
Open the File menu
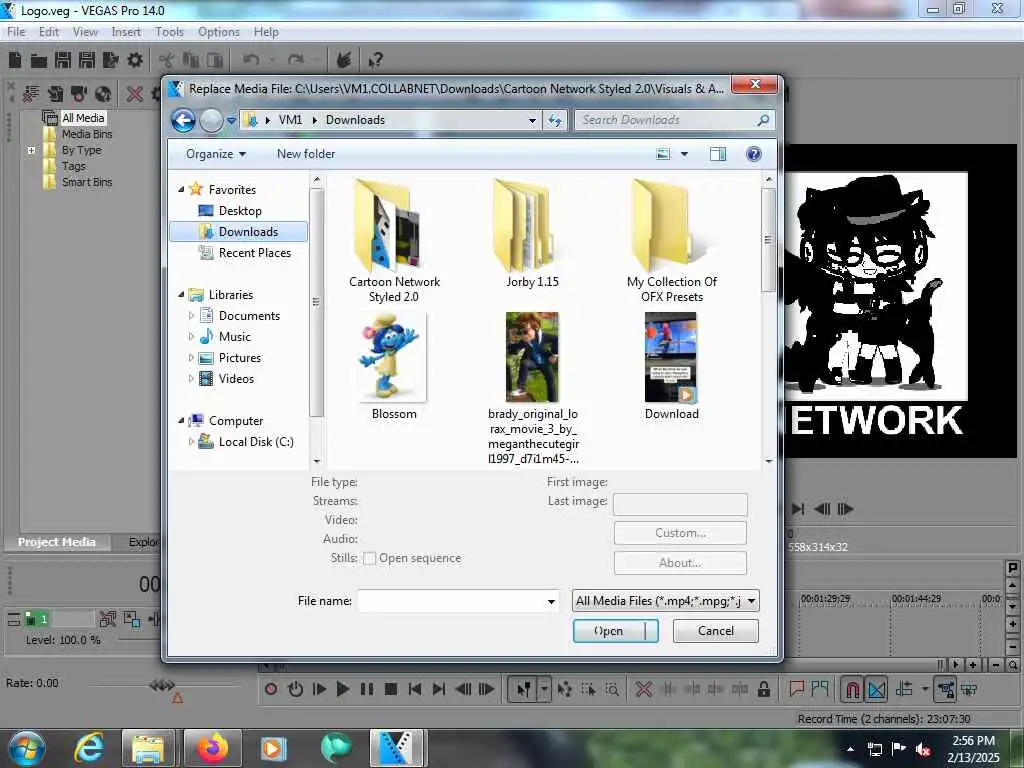tap(16, 32)
